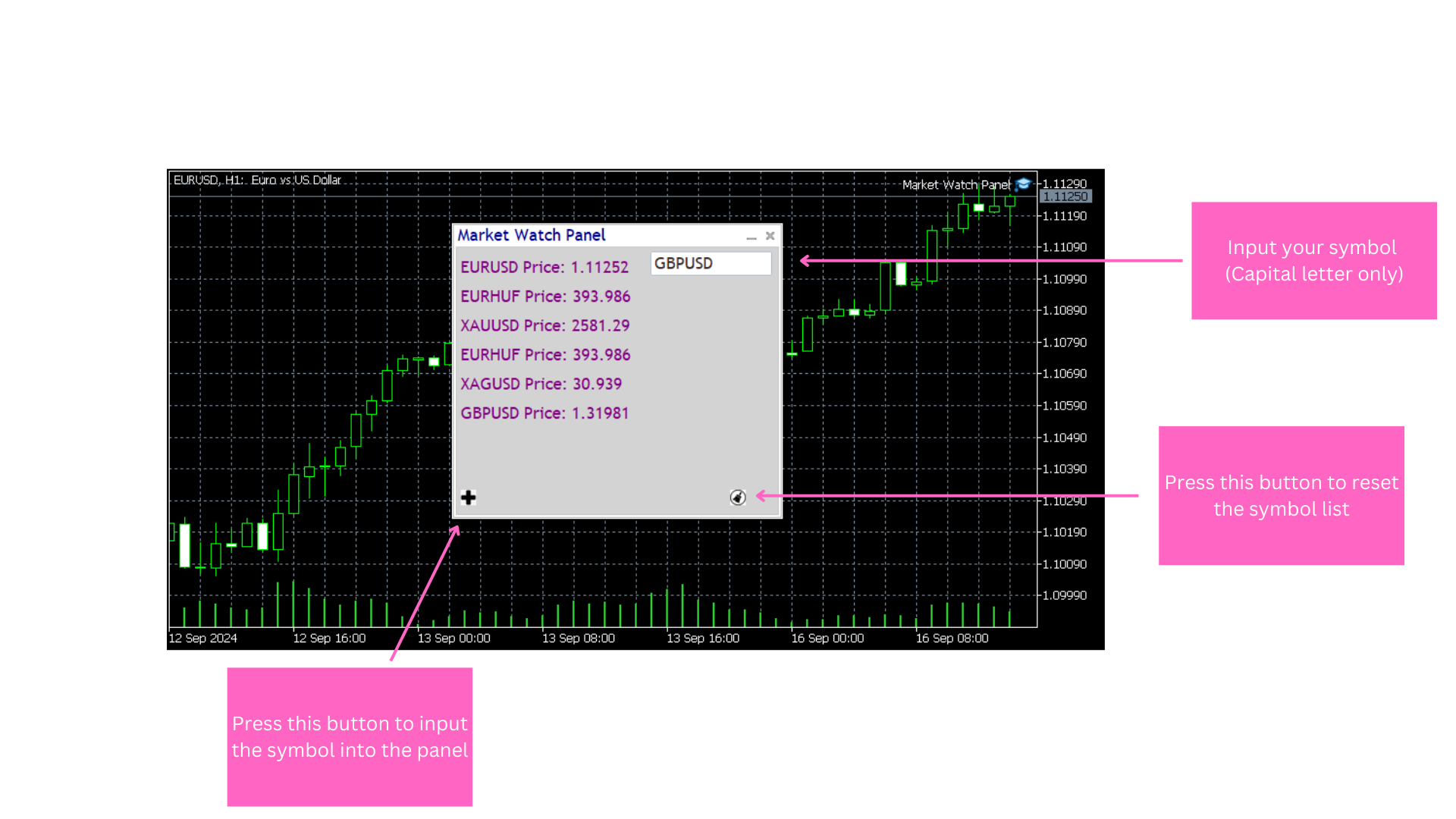Click the EURUSD, H1 chart title text

(x=256, y=180)
